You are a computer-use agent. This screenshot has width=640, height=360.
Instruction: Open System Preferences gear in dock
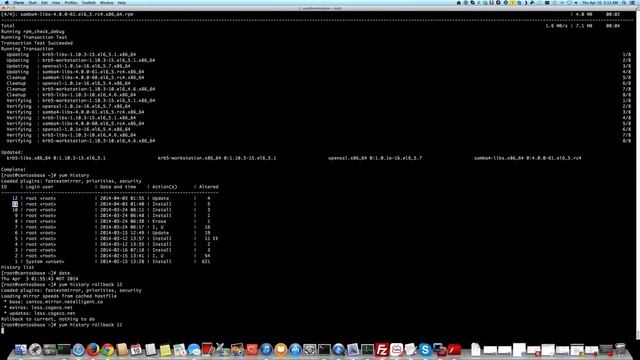click(x=309, y=350)
